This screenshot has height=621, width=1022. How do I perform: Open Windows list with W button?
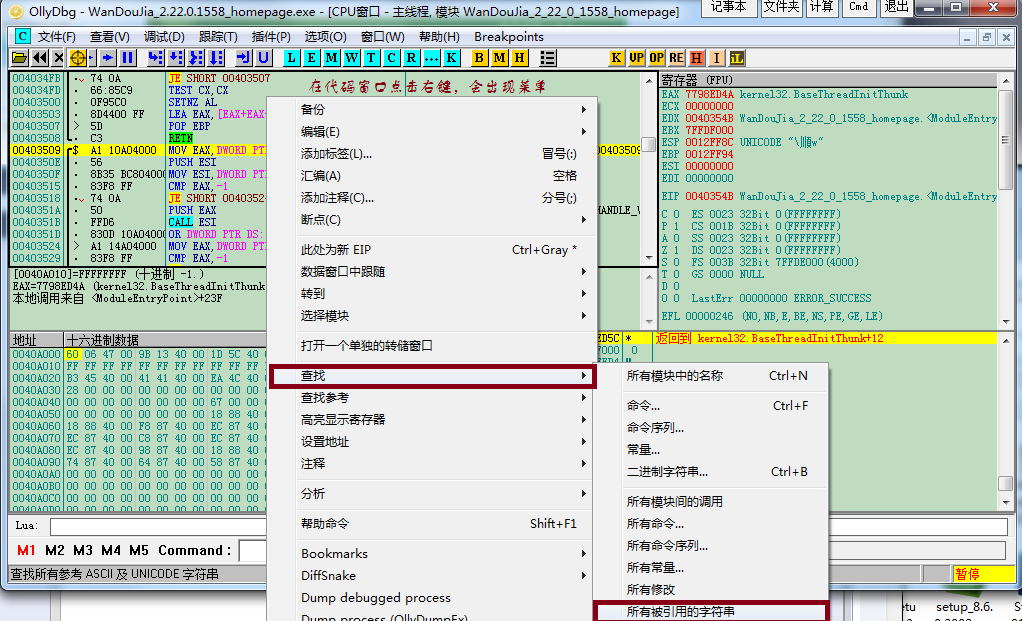click(351, 58)
